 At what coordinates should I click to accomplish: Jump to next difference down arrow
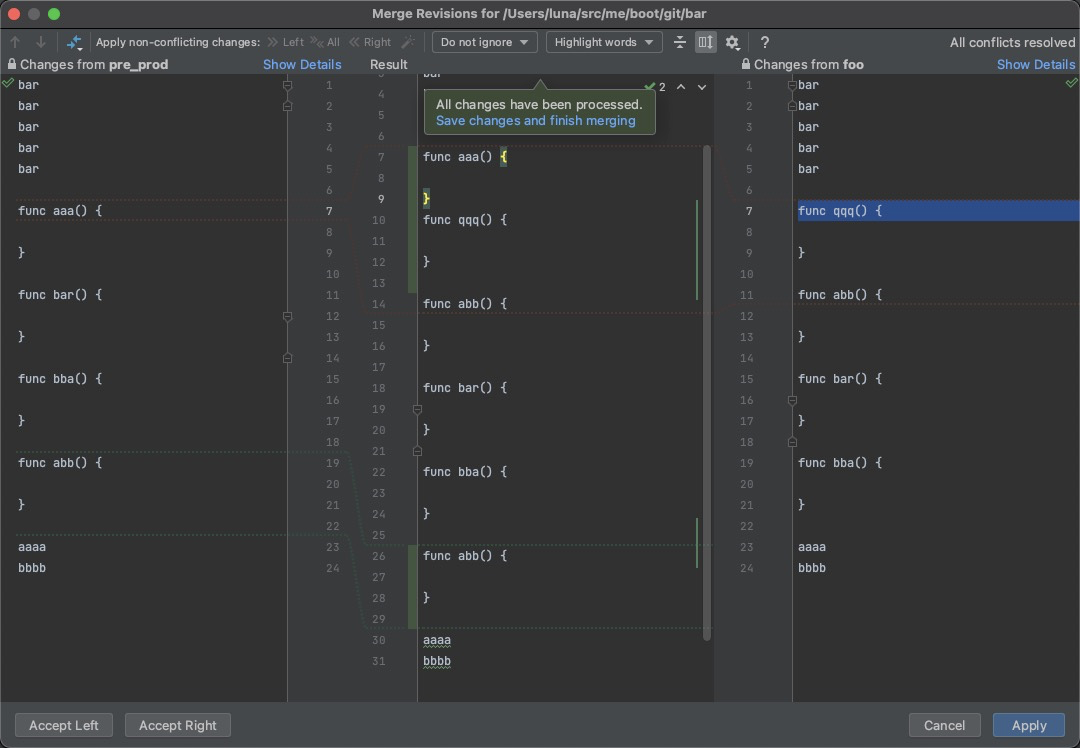(41, 42)
